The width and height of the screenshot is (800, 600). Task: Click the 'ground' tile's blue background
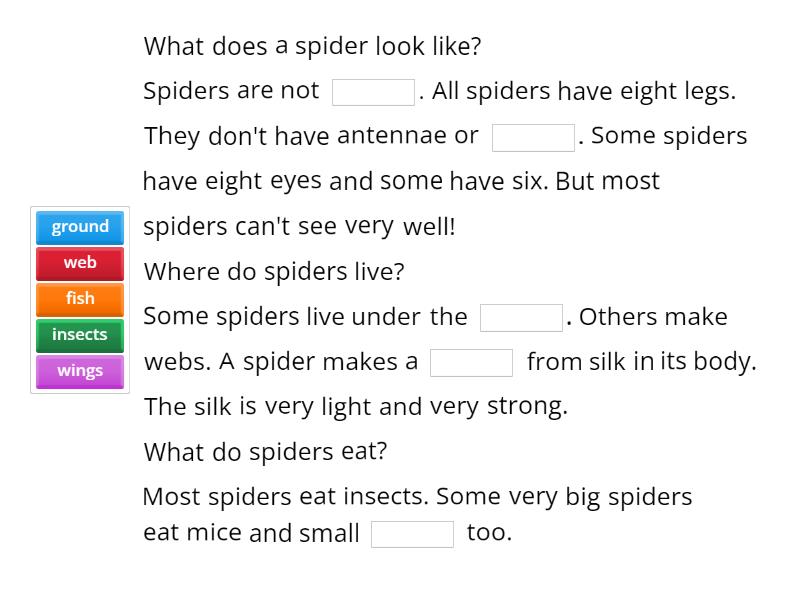pyautogui.click(x=79, y=227)
